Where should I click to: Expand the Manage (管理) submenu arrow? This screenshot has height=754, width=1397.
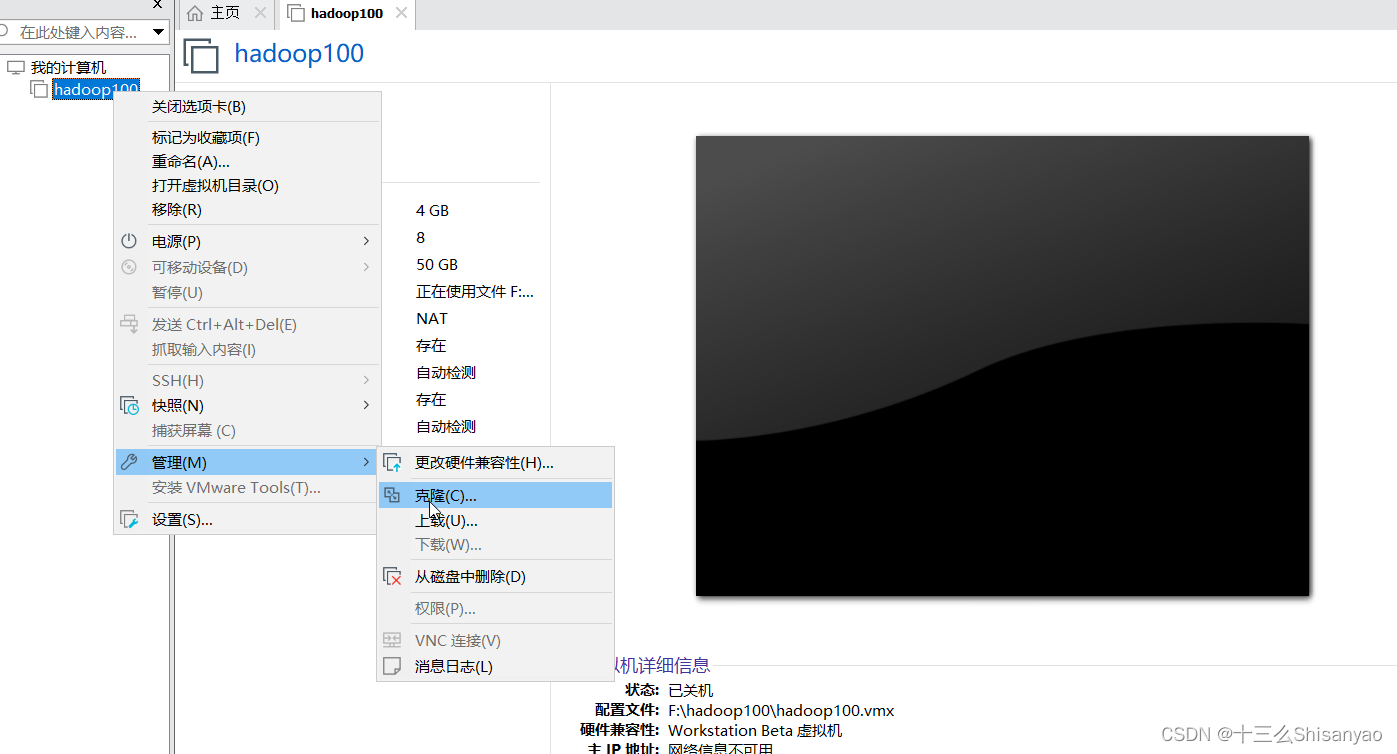(366, 462)
